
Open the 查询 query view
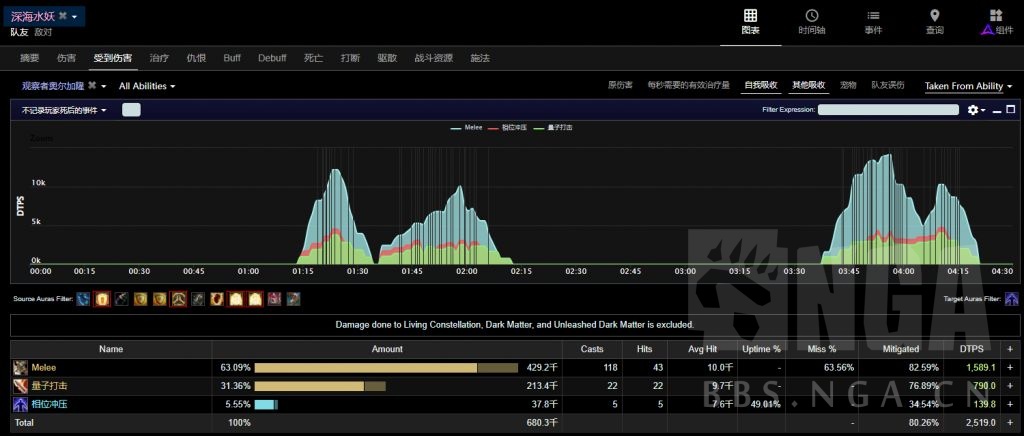[x=934, y=21]
